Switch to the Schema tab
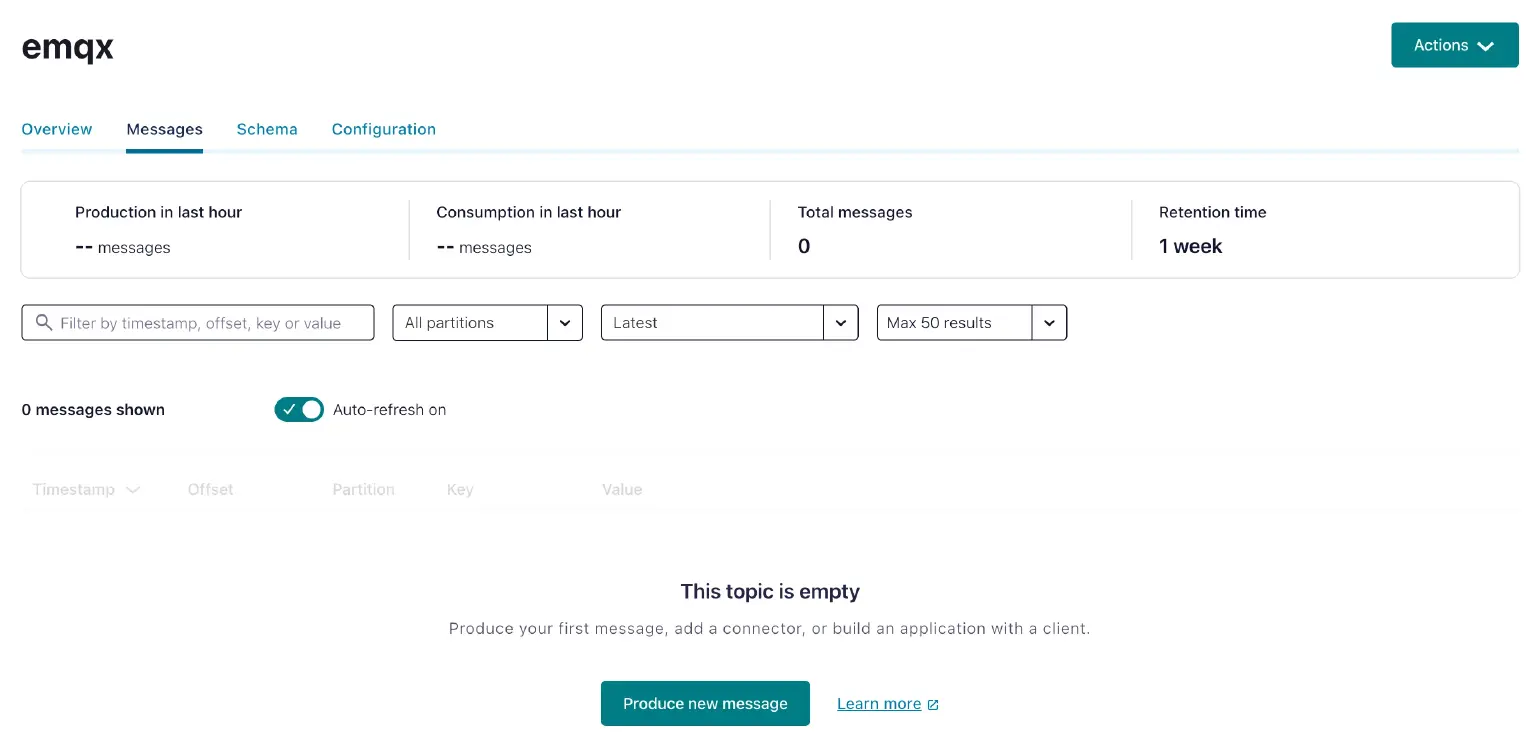 (267, 129)
